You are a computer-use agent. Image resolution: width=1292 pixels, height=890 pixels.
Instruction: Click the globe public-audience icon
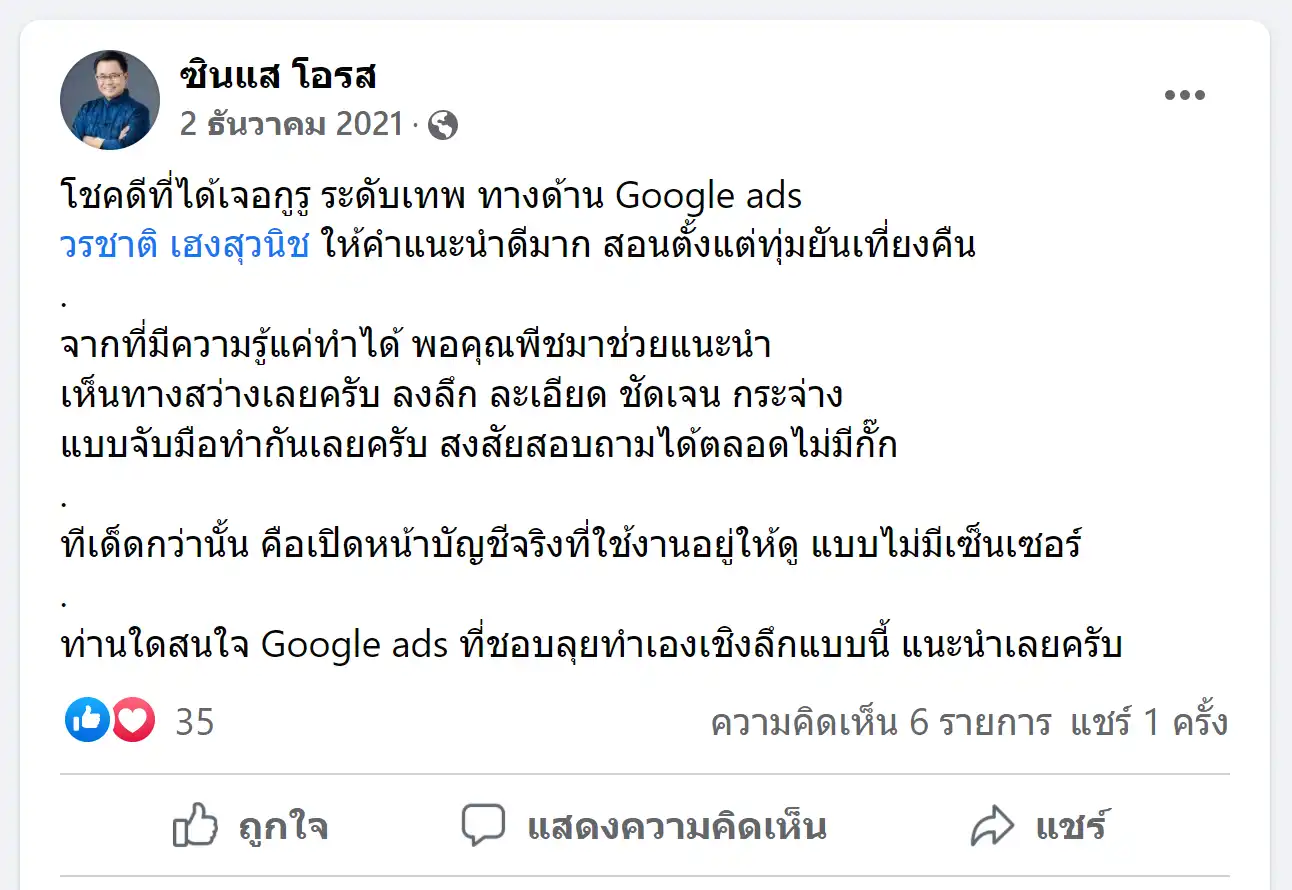point(442,125)
